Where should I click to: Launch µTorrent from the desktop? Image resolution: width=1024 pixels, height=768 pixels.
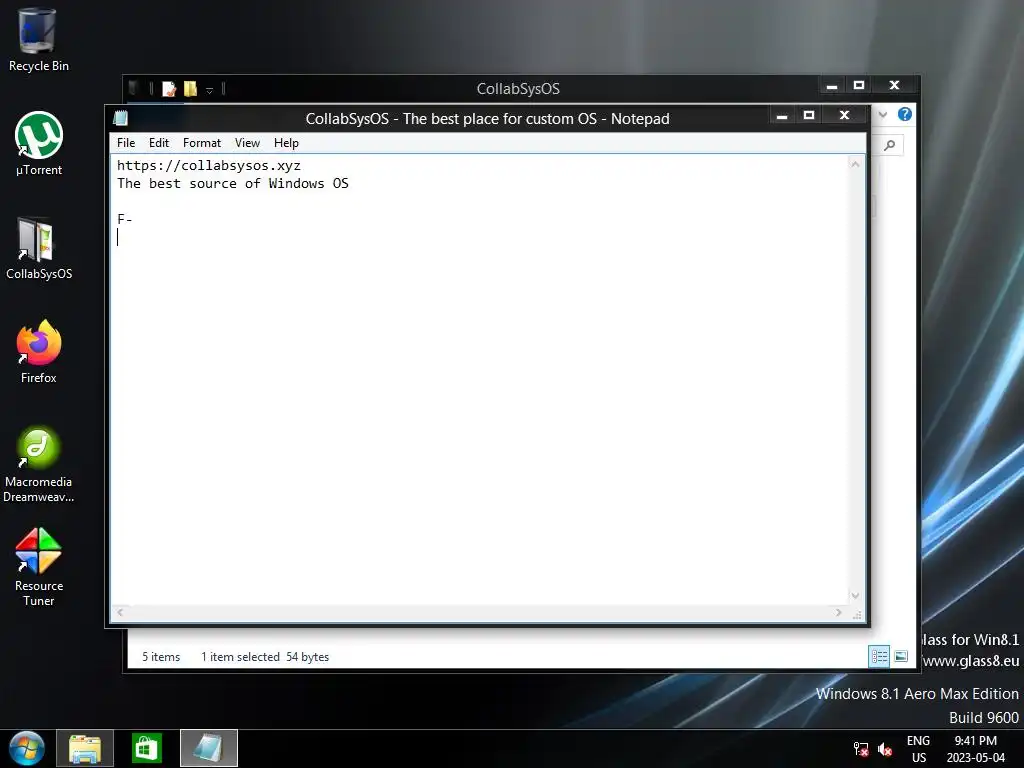pos(39,144)
